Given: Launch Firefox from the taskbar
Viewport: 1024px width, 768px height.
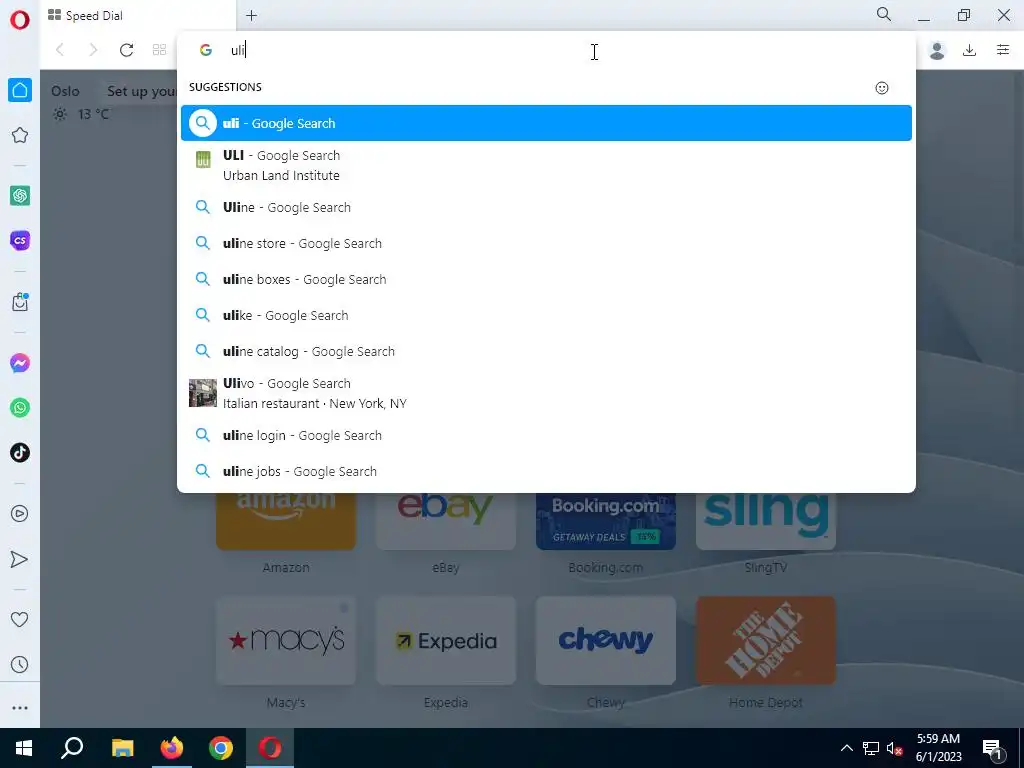Looking at the screenshot, I should 172,748.
